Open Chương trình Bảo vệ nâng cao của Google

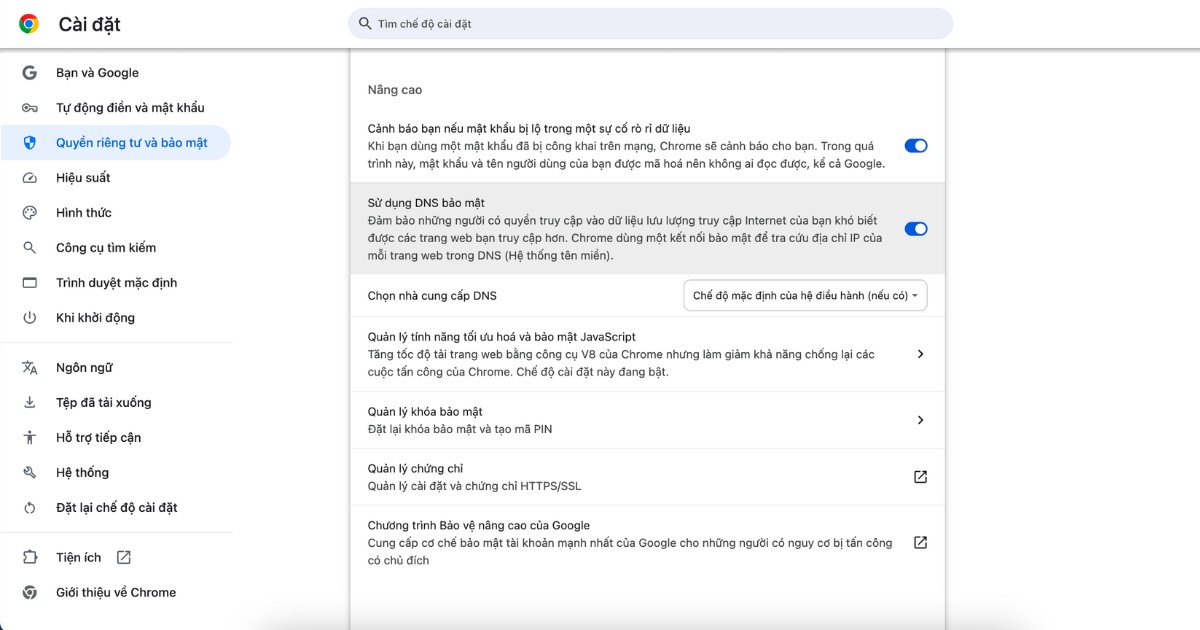click(x=920, y=542)
